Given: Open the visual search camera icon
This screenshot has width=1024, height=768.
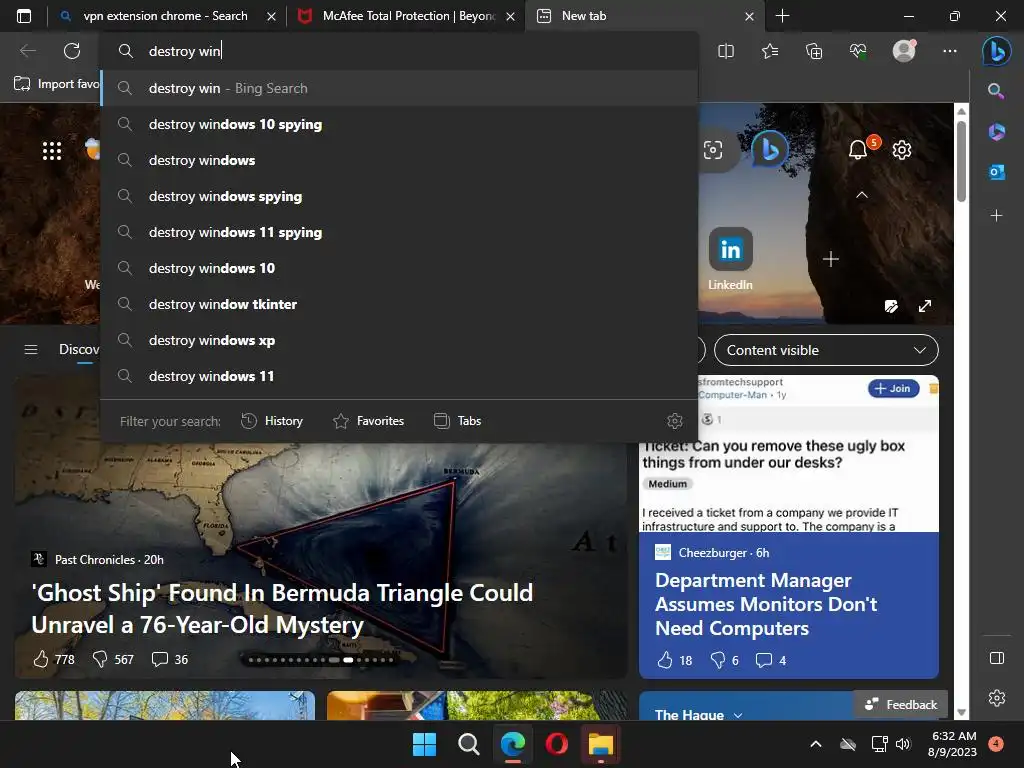Looking at the screenshot, I should [x=712, y=150].
